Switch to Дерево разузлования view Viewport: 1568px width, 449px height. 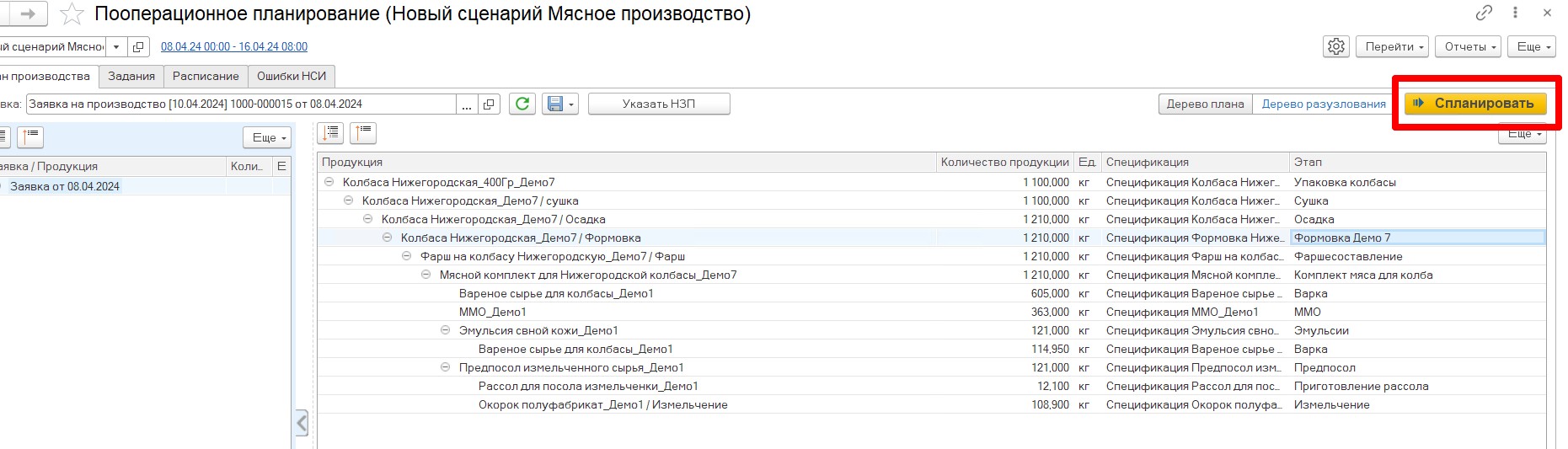coord(1323,104)
